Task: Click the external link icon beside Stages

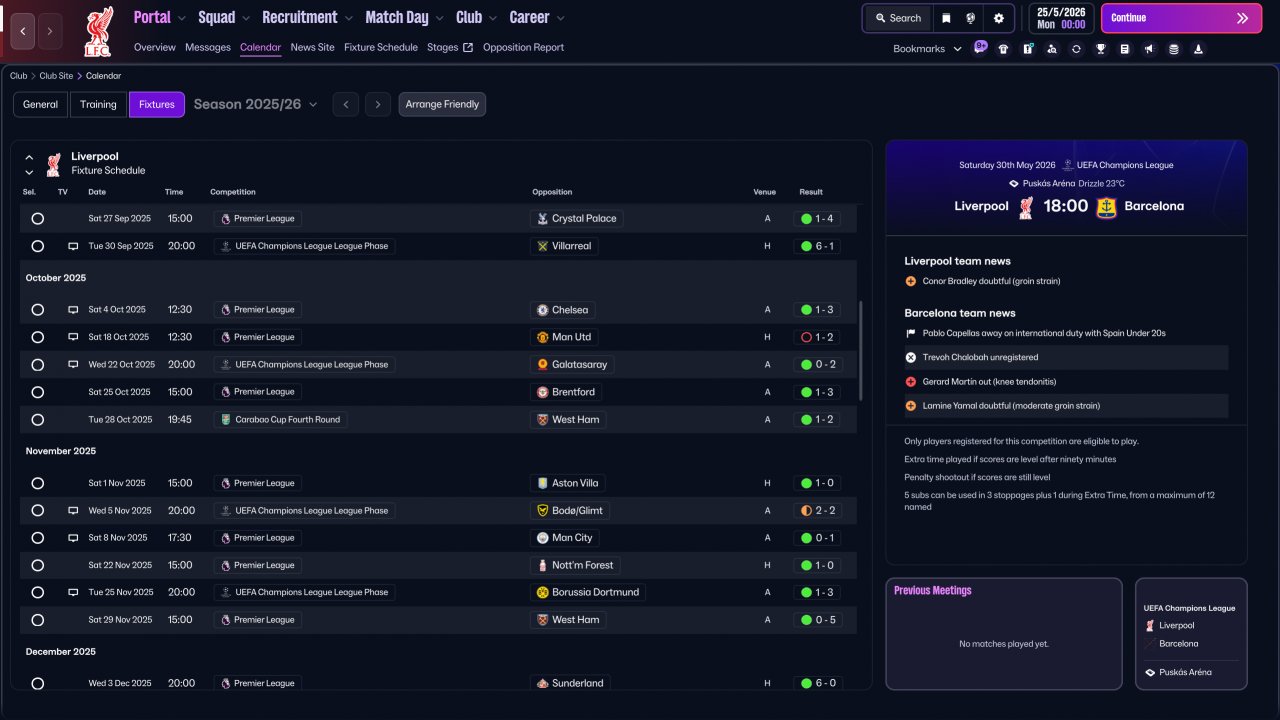Action: [468, 47]
